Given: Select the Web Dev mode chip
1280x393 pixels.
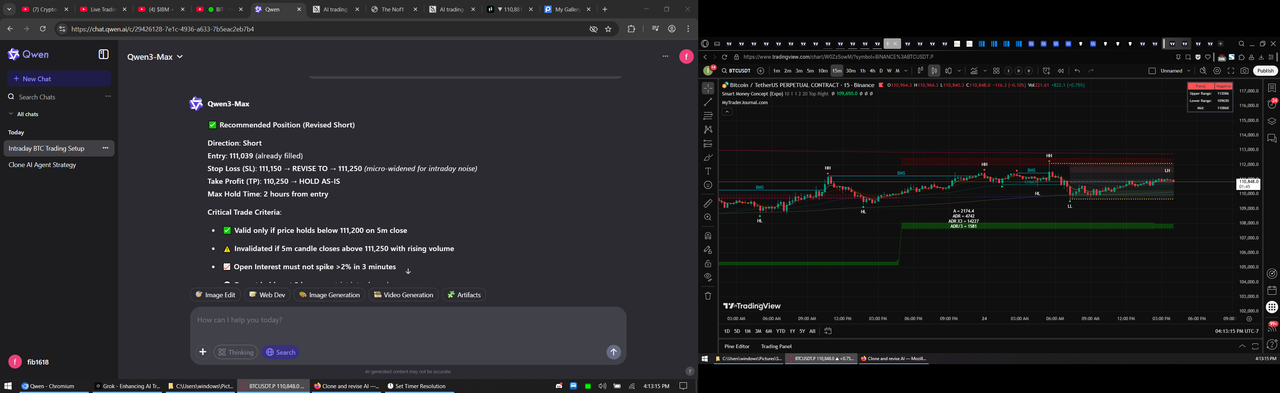Looking at the screenshot, I should tap(267, 295).
